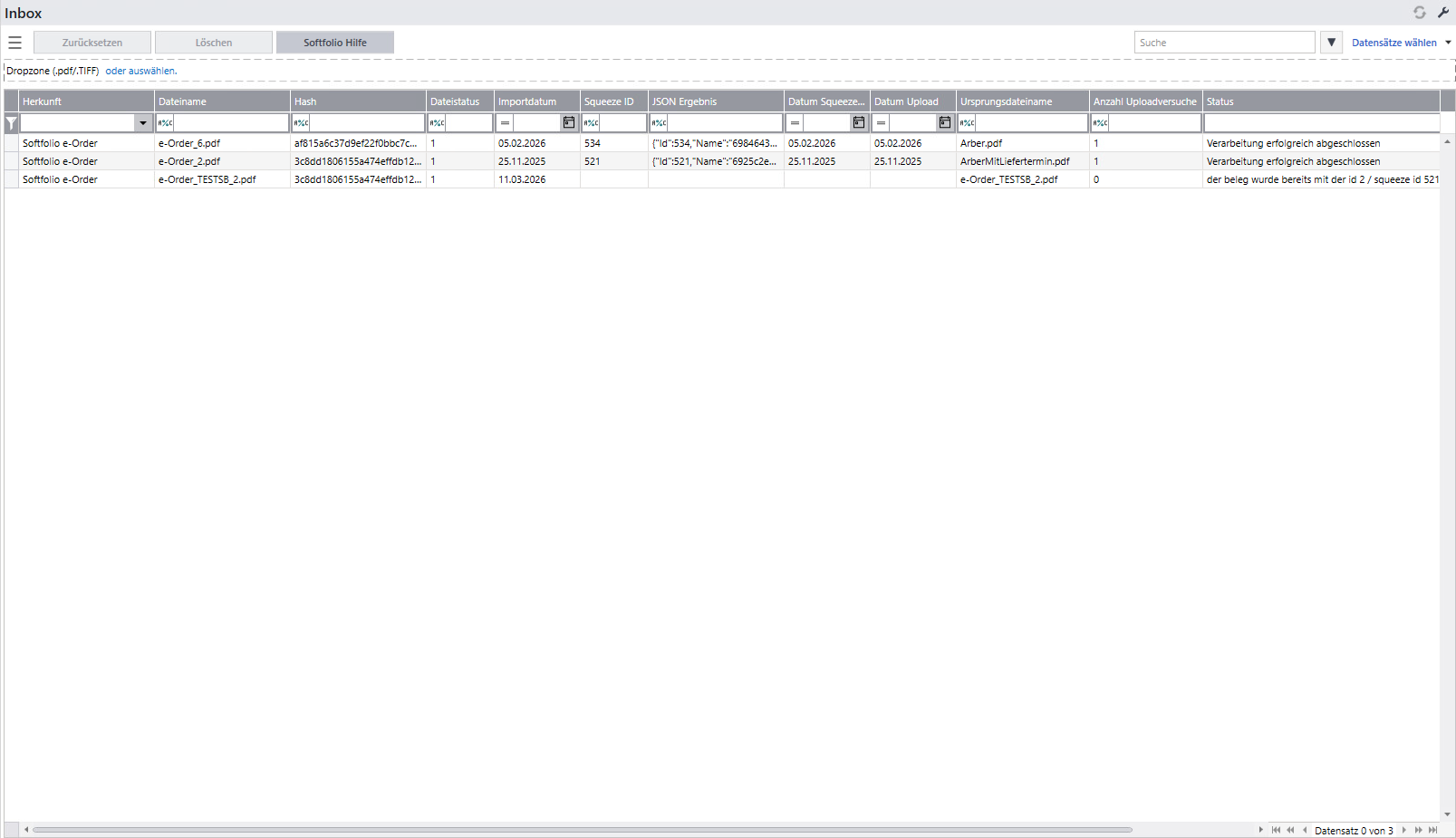Go to the last record page
1456x838 pixels.
tap(1432, 830)
